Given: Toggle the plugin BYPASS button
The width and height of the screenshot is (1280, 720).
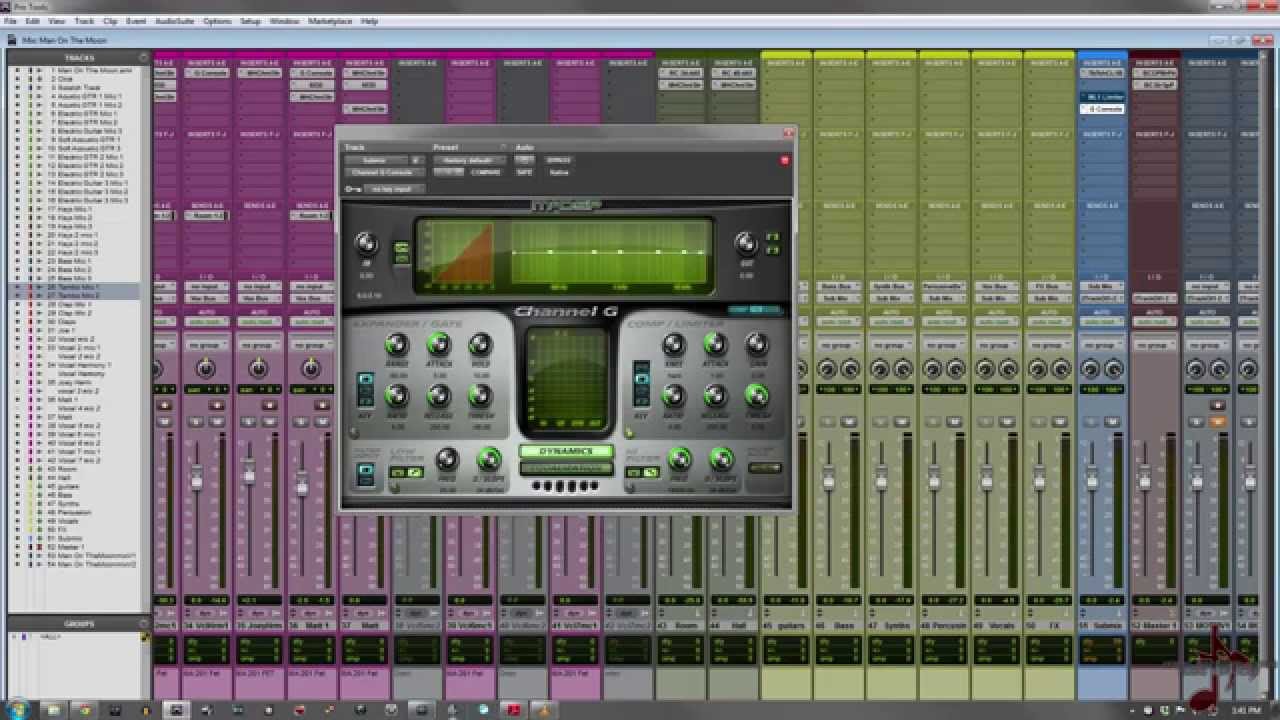Looking at the screenshot, I should (x=558, y=160).
